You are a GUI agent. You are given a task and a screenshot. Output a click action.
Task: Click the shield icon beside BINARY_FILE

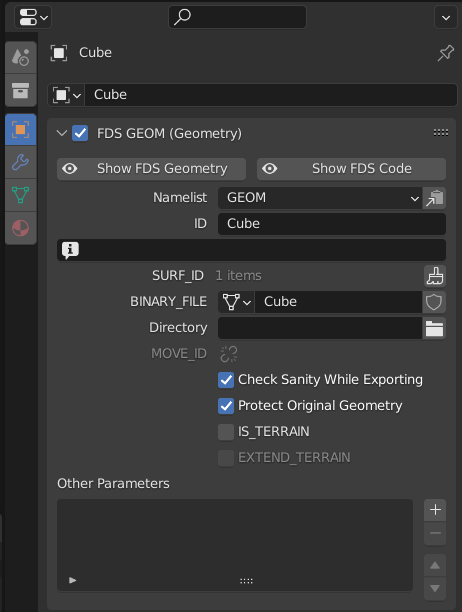[x=434, y=302]
